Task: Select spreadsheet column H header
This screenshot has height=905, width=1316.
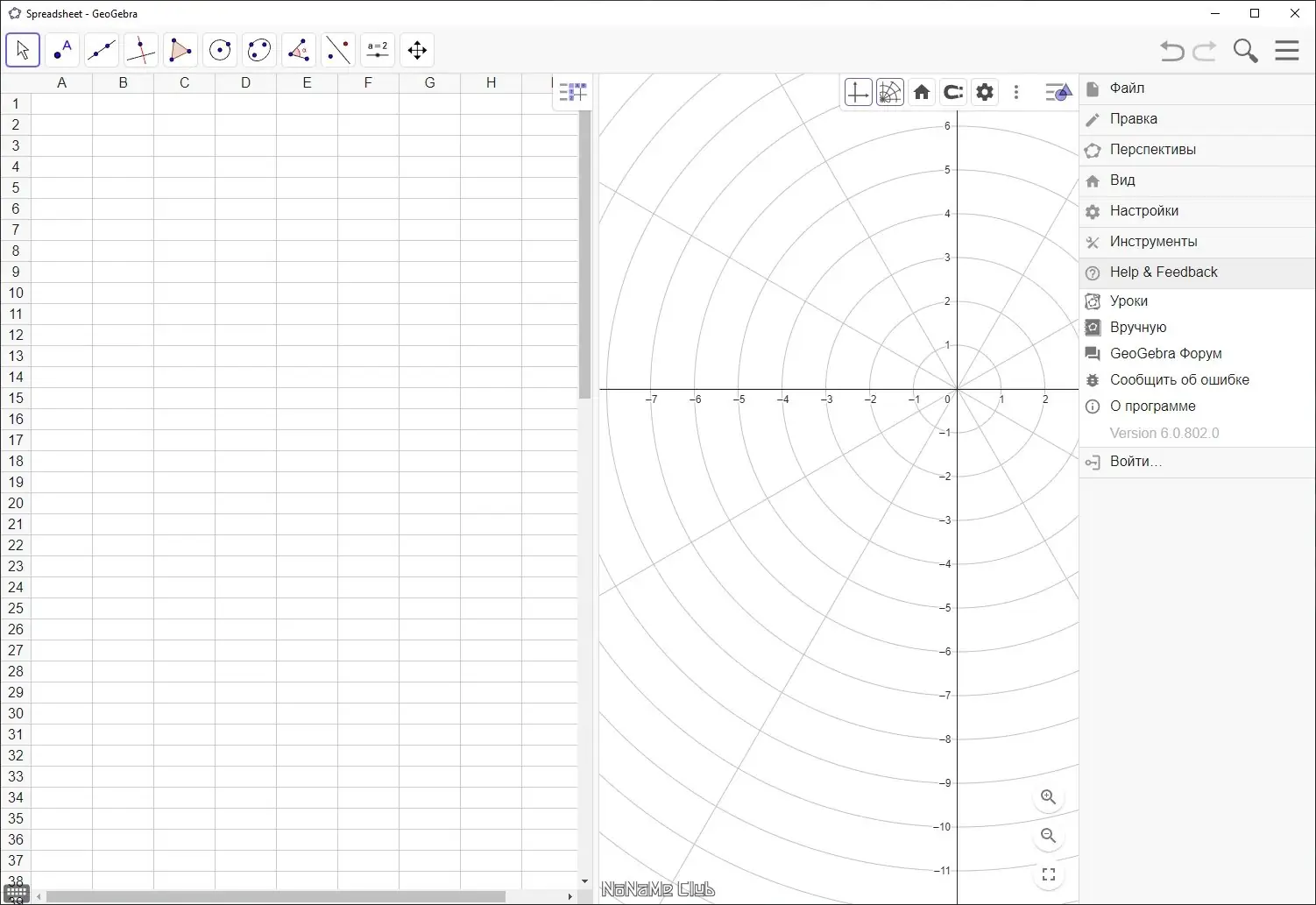Action: tap(491, 83)
